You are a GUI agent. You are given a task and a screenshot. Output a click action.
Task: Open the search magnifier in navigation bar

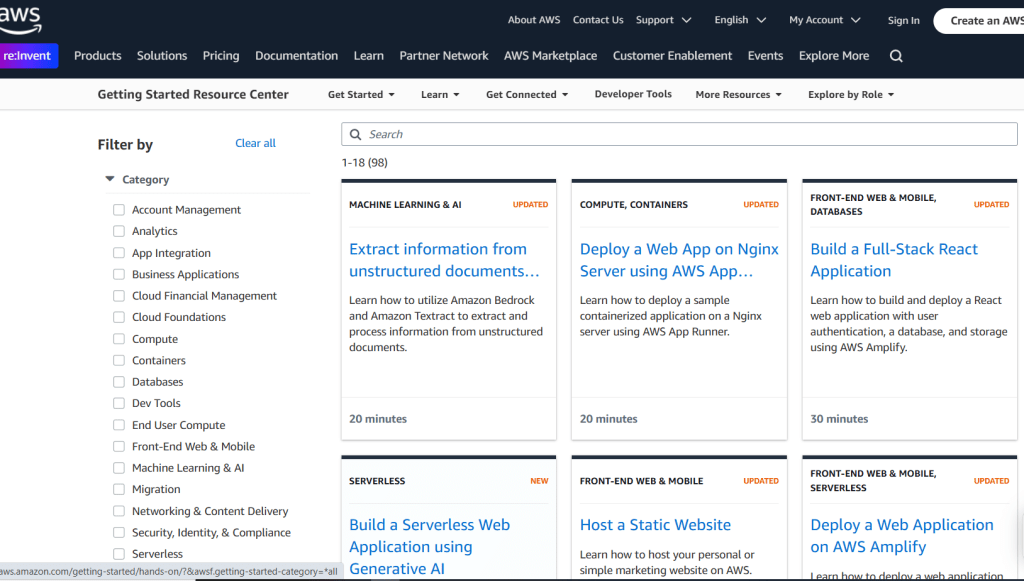tap(896, 56)
